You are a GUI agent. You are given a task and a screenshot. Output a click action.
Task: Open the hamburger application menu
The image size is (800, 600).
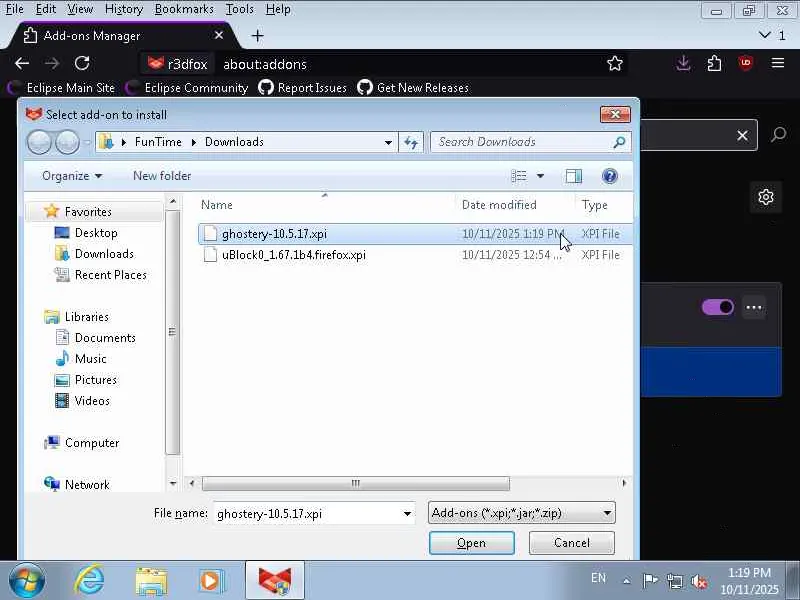[778, 63]
